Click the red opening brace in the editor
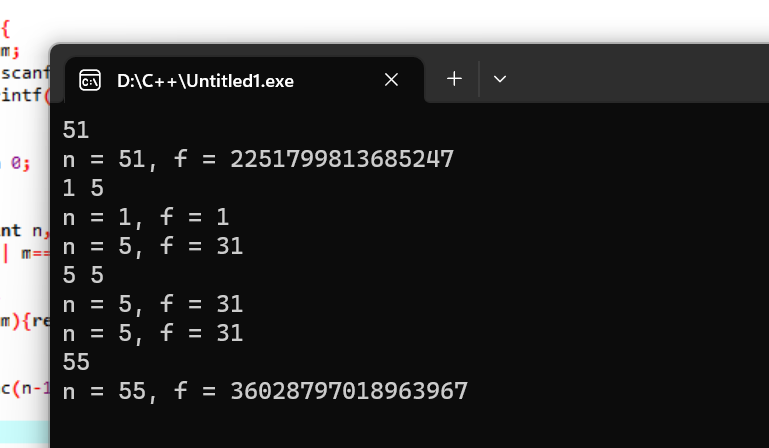The width and height of the screenshot is (769, 448). [5, 29]
